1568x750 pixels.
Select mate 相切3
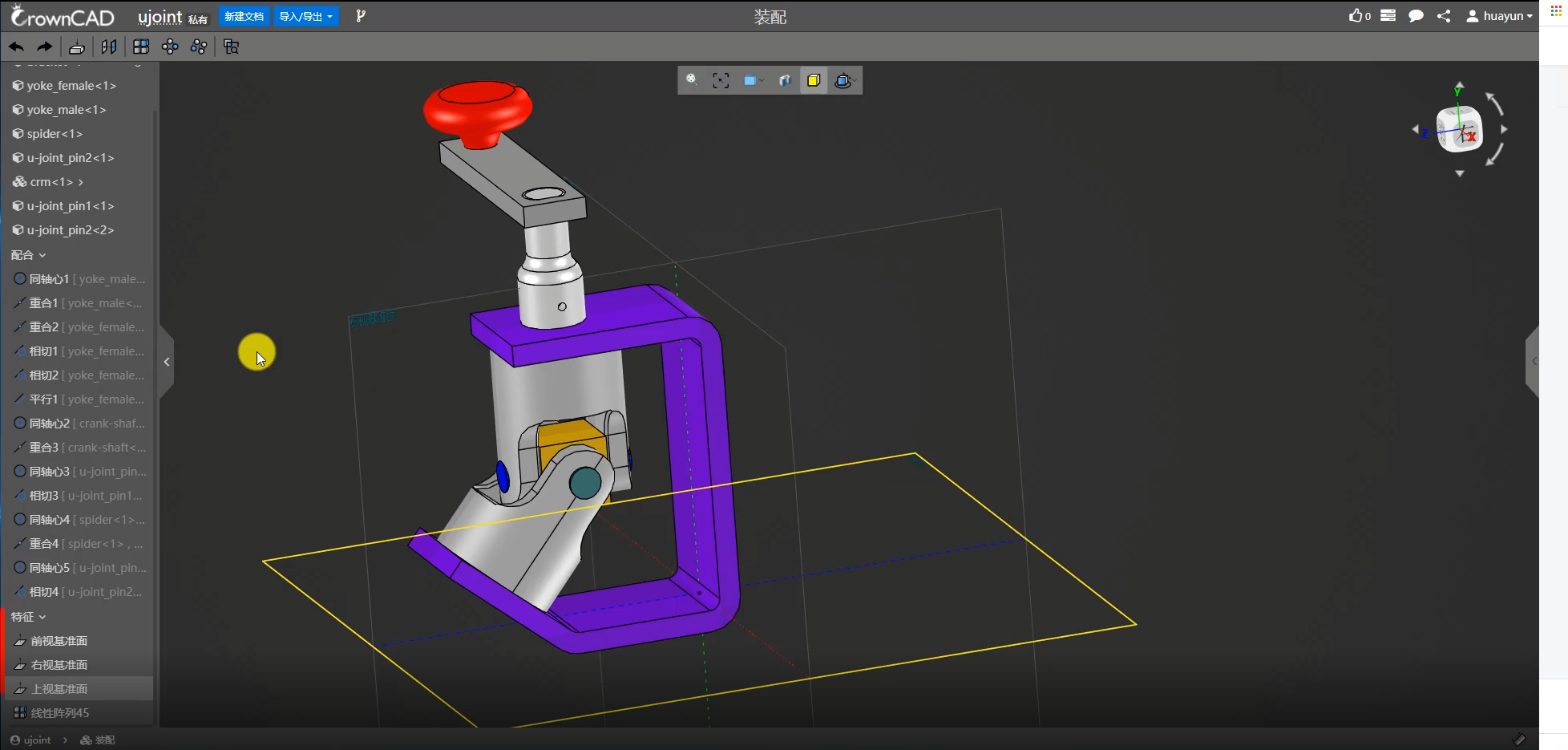coord(78,496)
